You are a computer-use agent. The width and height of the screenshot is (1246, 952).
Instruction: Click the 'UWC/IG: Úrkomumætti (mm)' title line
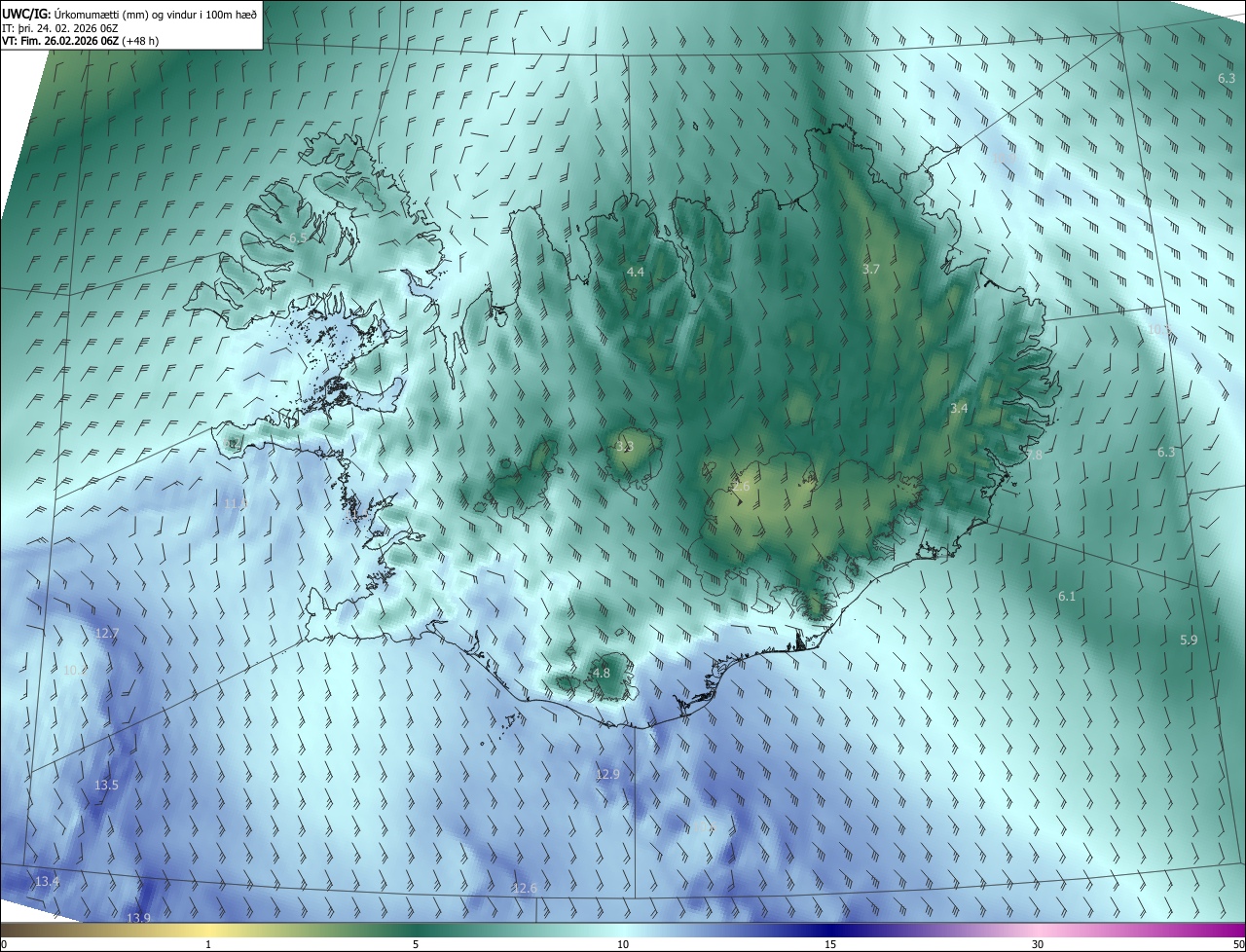129,14
